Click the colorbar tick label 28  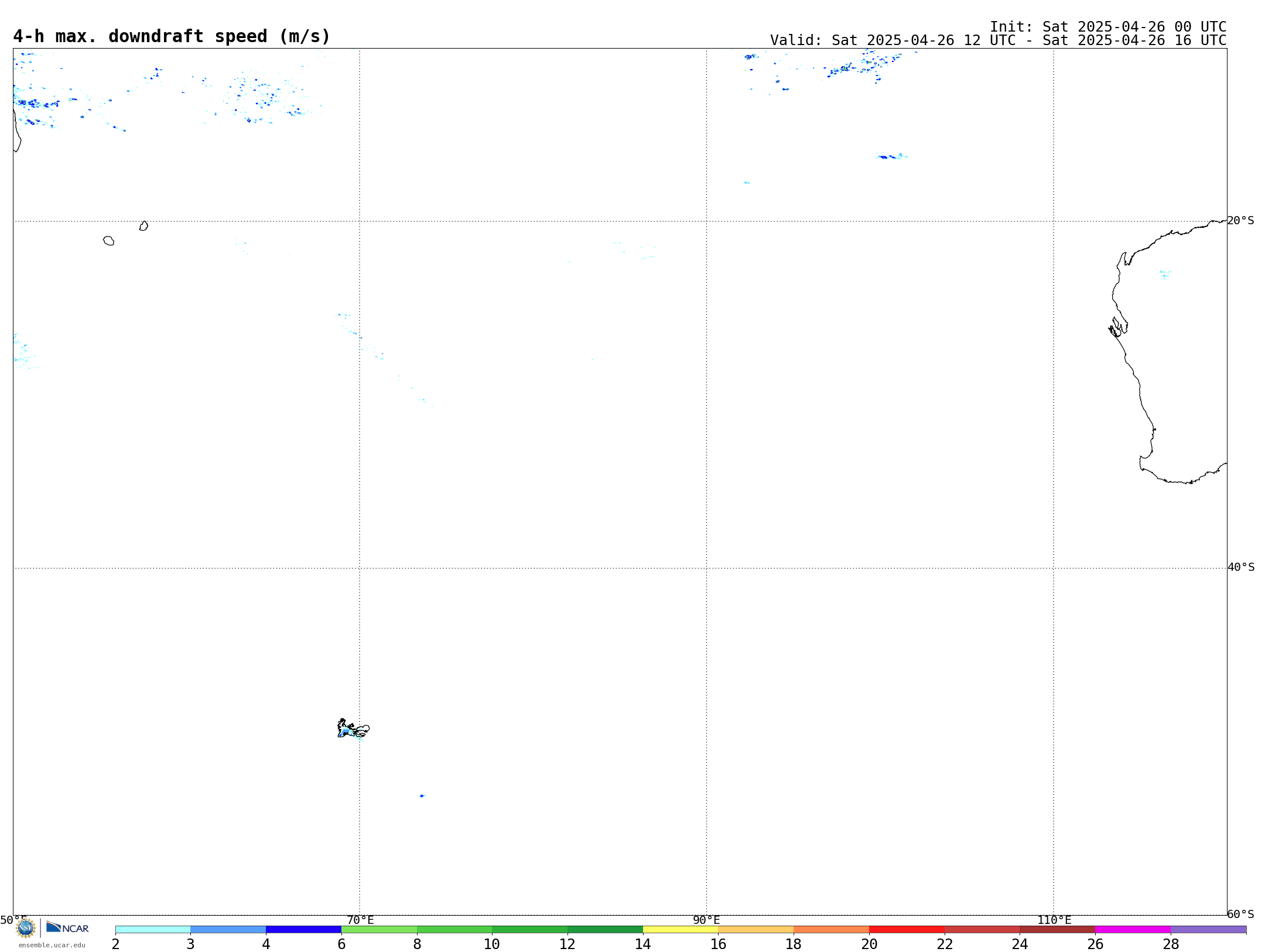click(x=1171, y=944)
